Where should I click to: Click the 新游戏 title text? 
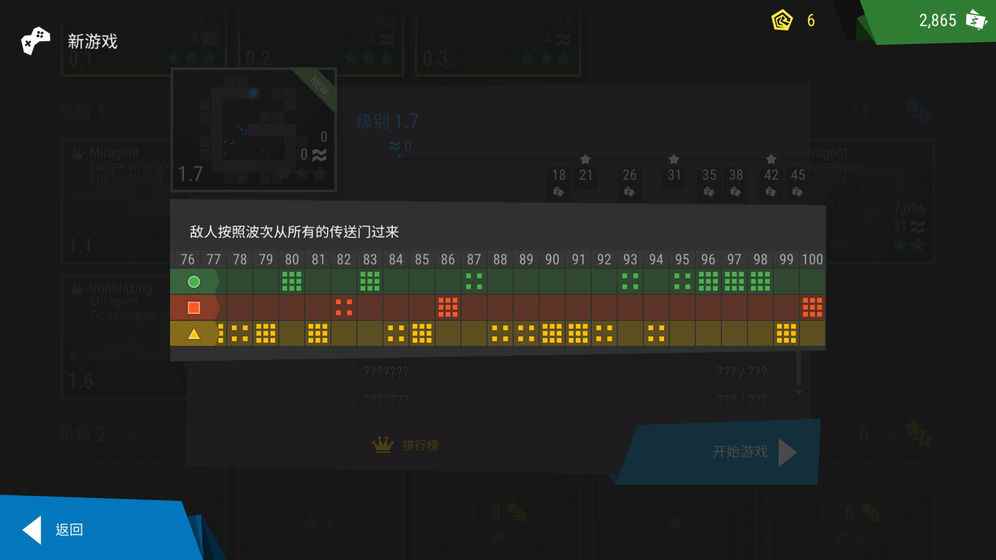[x=93, y=42]
